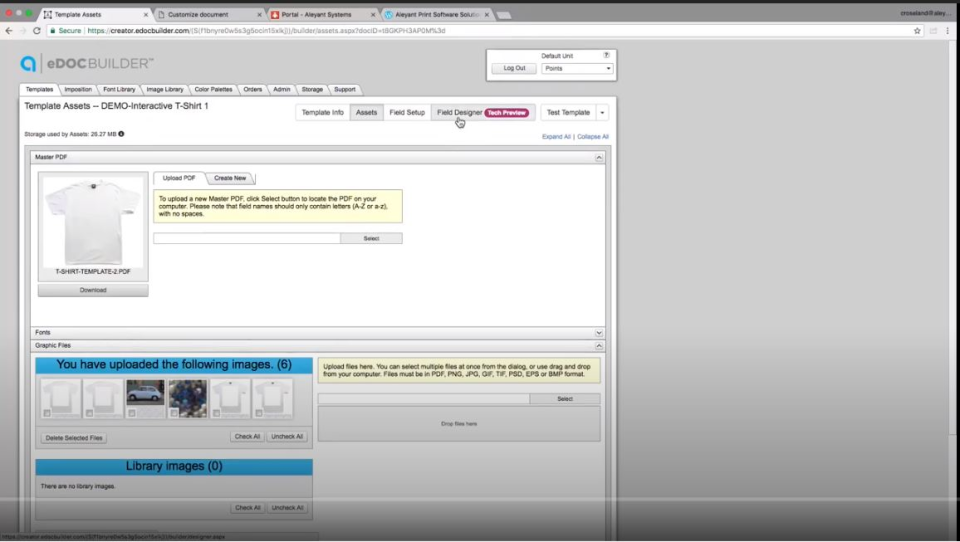This screenshot has height=542, width=960.
Task: Open the Orders tab
Action: [252, 89]
